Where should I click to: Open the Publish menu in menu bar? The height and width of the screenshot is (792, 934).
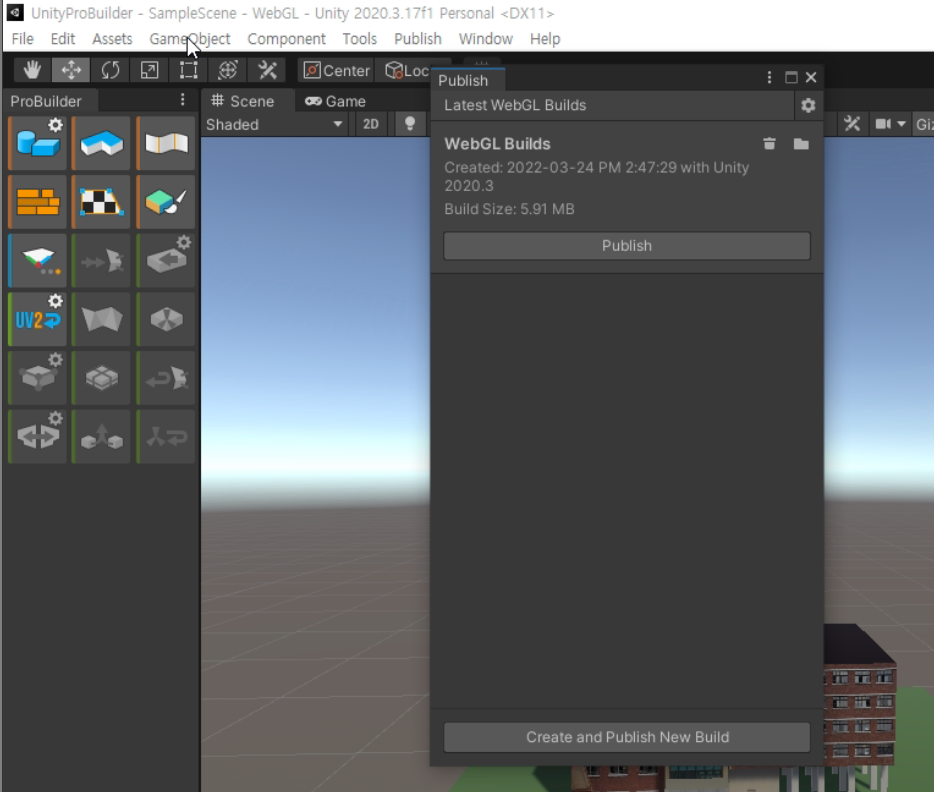pos(418,39)
